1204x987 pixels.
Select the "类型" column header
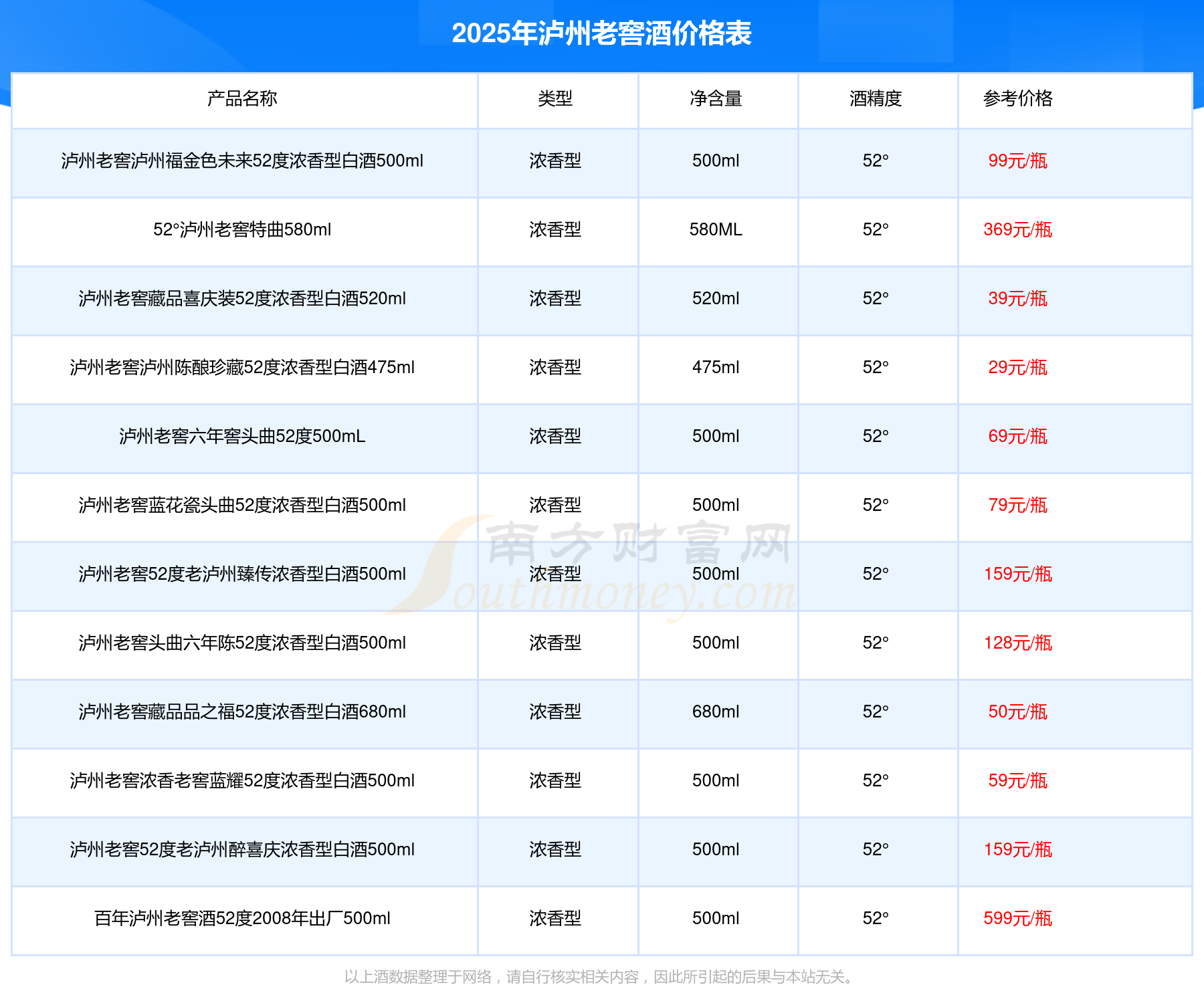click(x=555, y=99)
